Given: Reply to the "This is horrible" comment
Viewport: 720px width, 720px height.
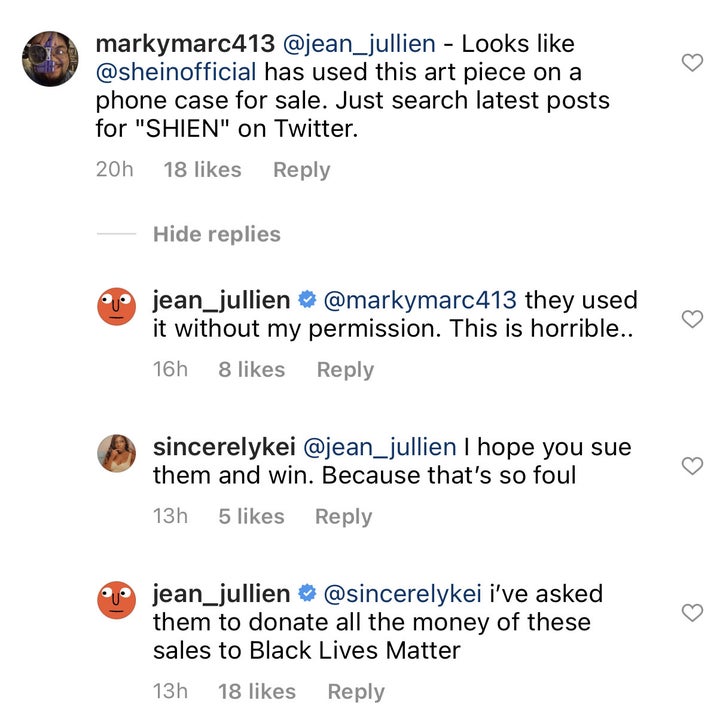Looking at the screenshot, I should (345, 370).
